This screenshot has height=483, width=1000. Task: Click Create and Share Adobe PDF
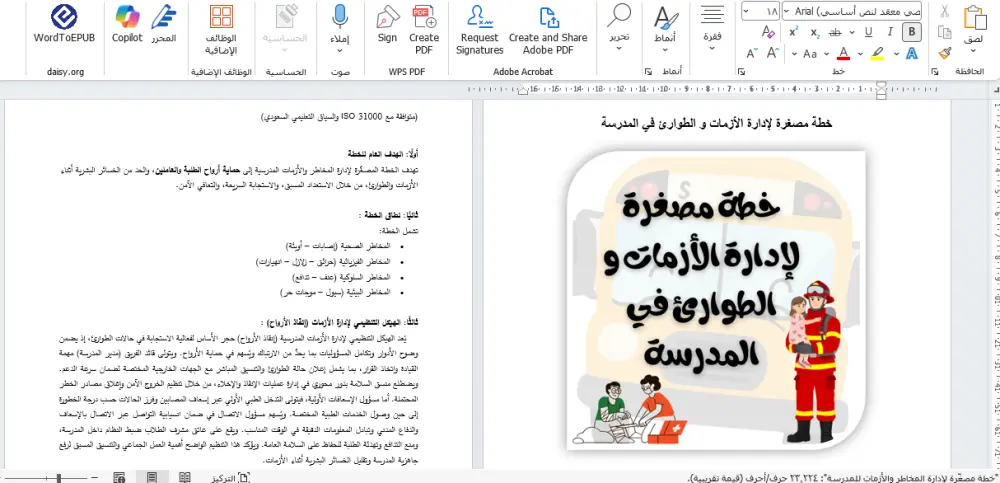pos(548,30)
